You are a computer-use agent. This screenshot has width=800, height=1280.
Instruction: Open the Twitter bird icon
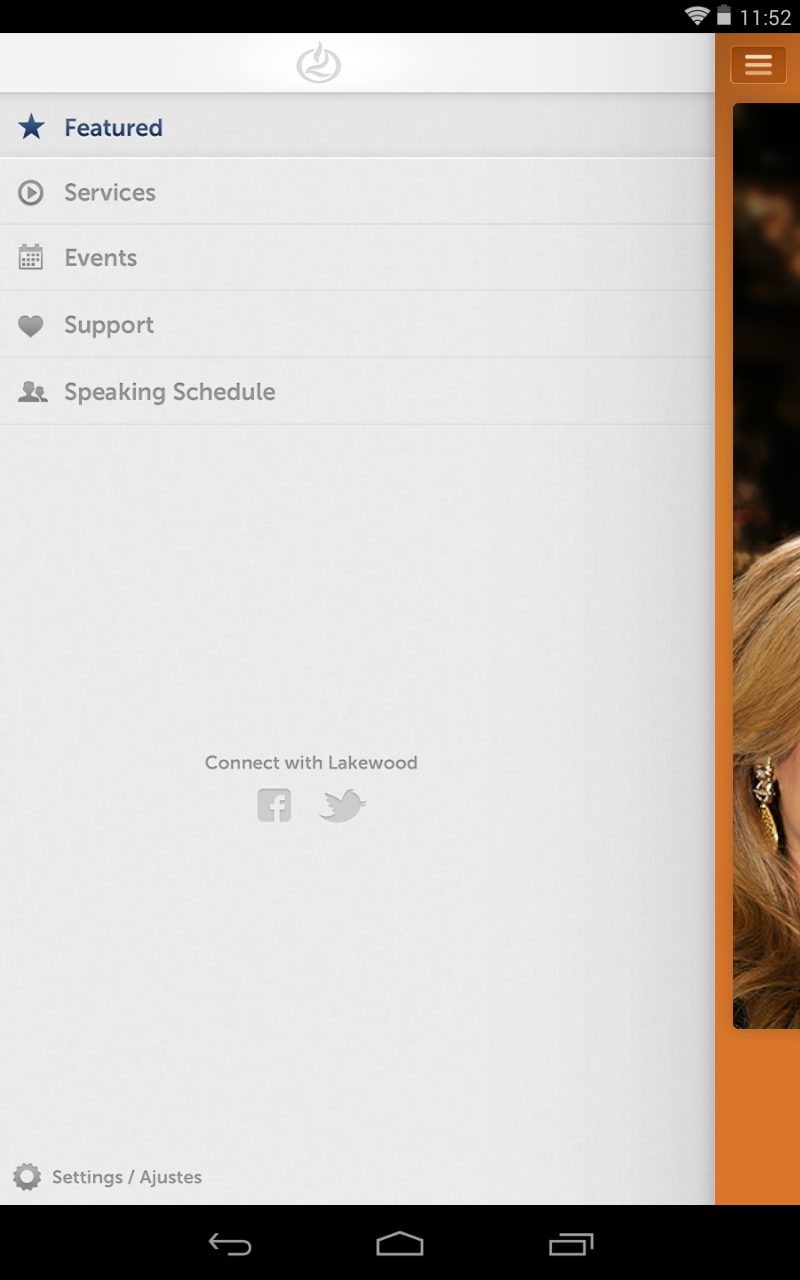(342, 805)
